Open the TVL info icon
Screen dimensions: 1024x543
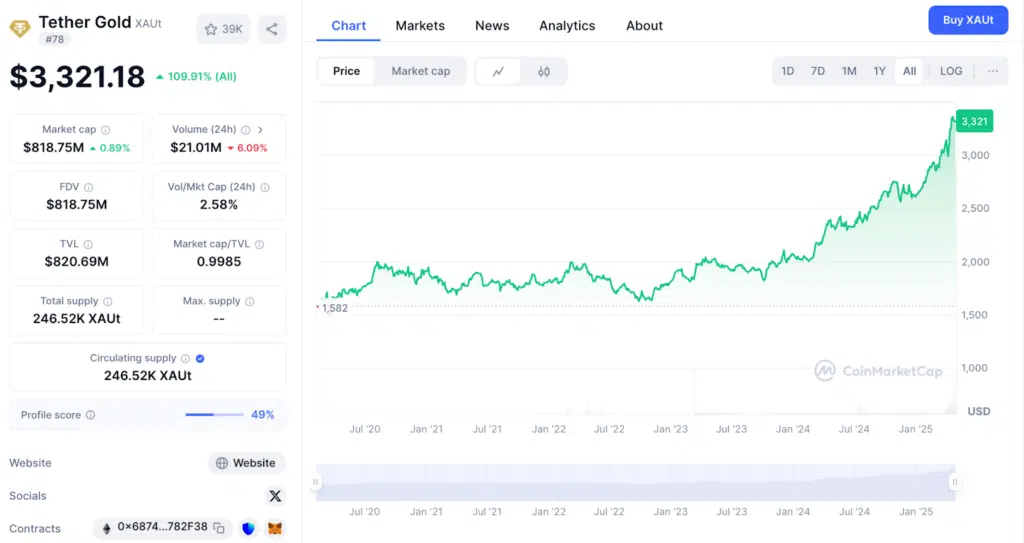(x=88, y=244)
